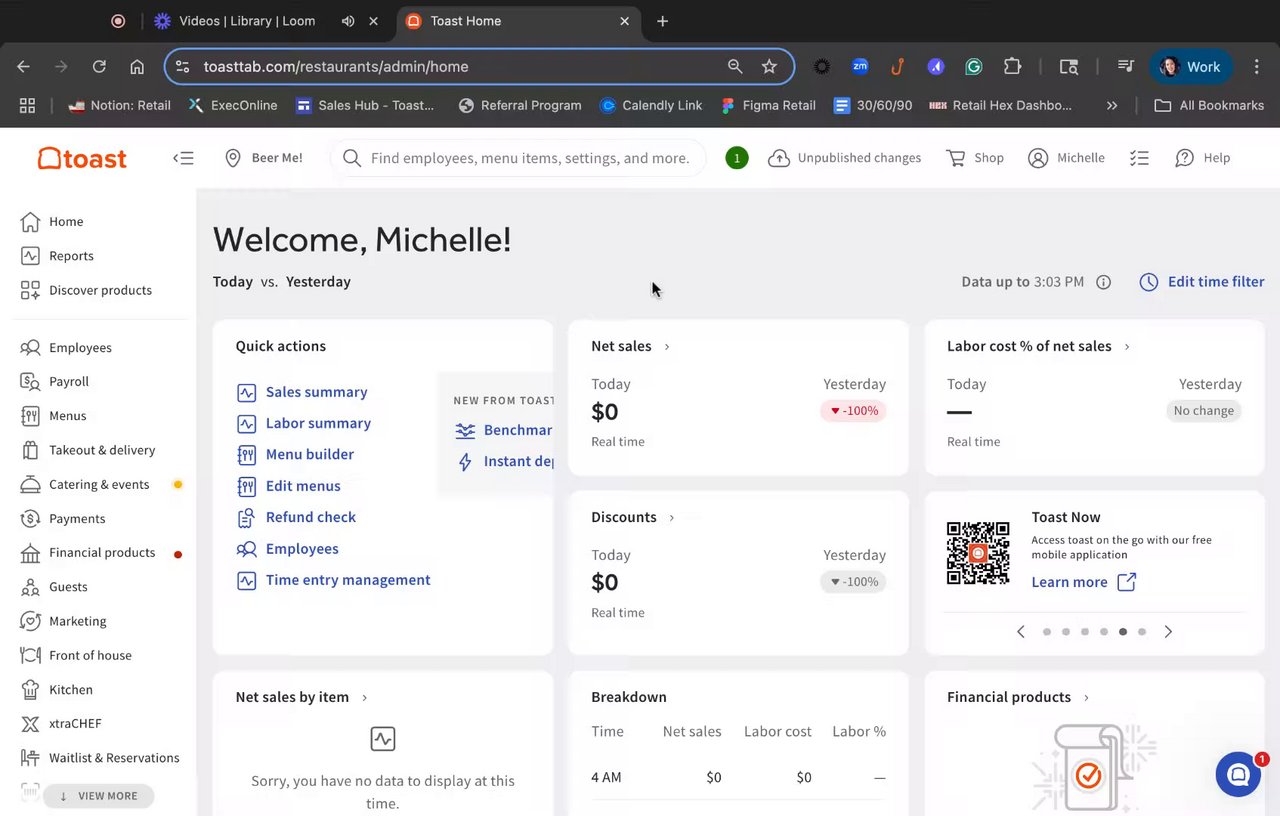1280x816 pixels.
Task: Expand the Labor cost % of net sales chevron
Action: [x=1127, y=347]
